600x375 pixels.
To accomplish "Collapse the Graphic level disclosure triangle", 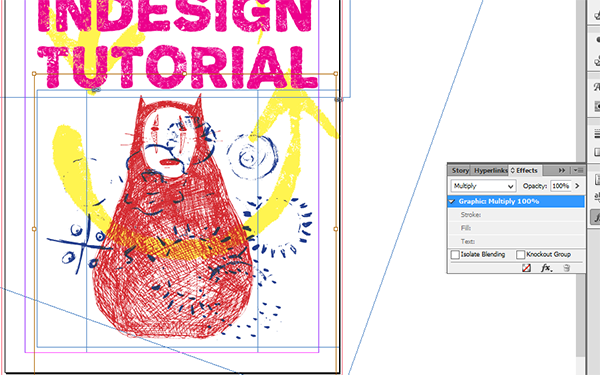I will point(452,201).
